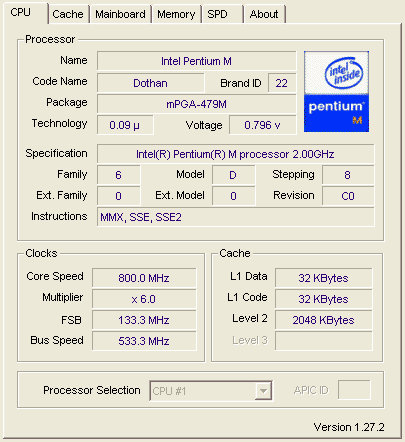Select the instructions text 'MMX, SSE, SSE2'
The height and width of the screenshot is (442, 405).
141,217
